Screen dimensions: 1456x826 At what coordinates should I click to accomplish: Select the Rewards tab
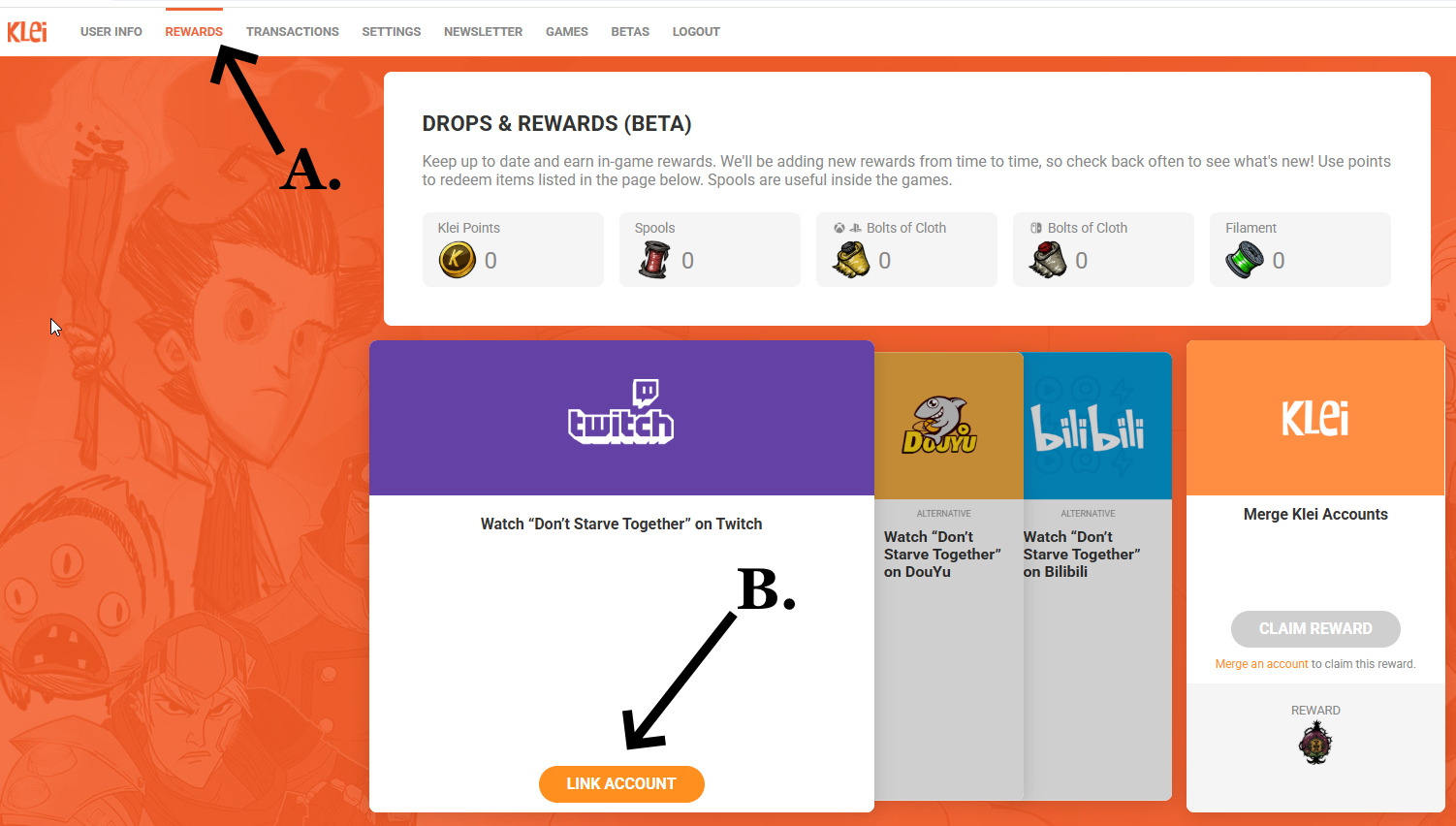tap(194, 32)
